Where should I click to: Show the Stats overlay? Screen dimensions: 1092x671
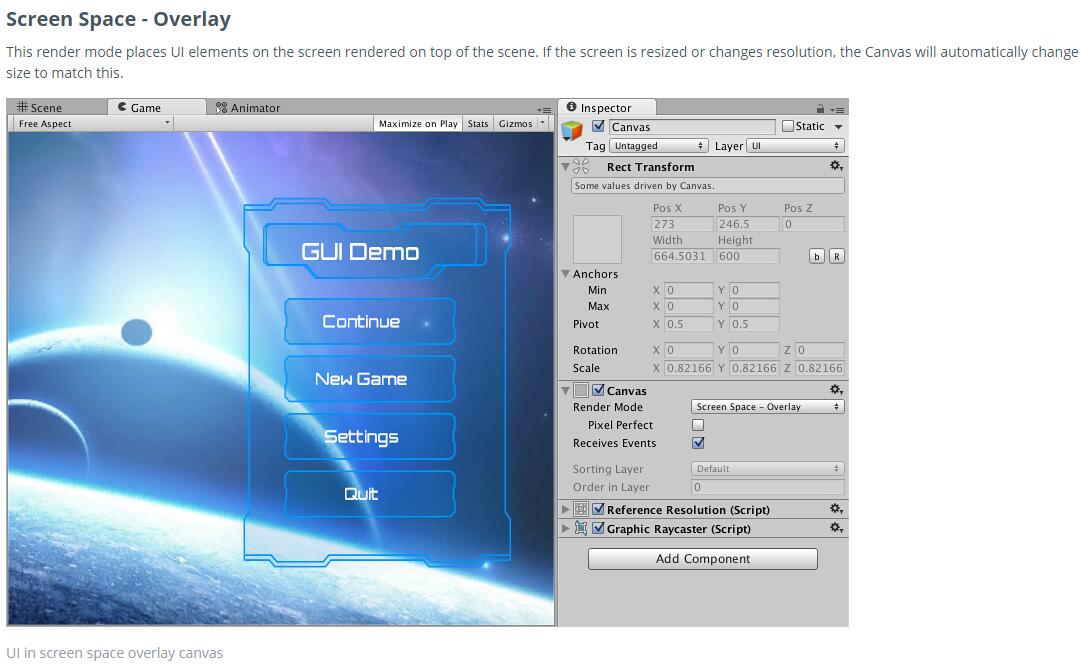(478, 123)
